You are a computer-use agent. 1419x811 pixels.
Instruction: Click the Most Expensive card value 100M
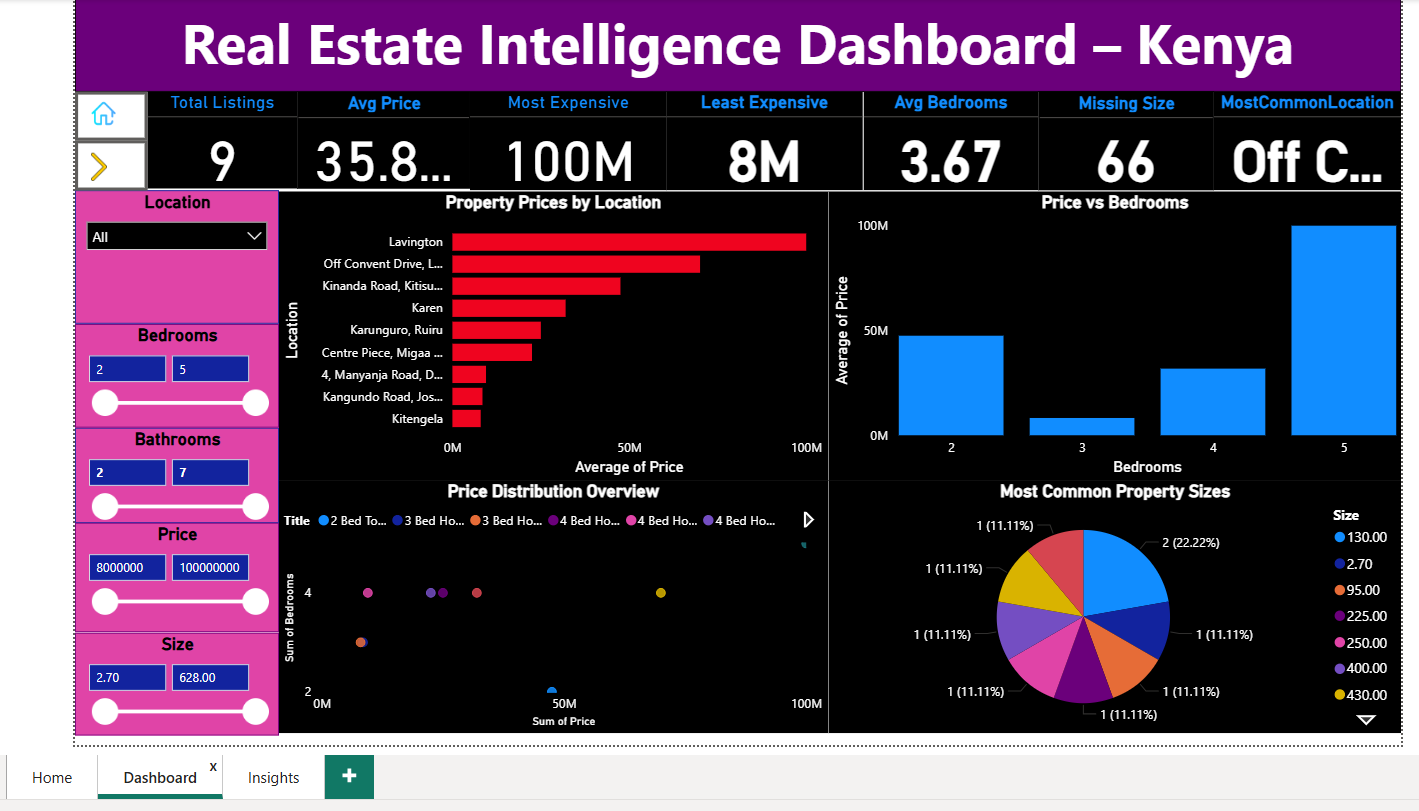[x=568, y=161]
